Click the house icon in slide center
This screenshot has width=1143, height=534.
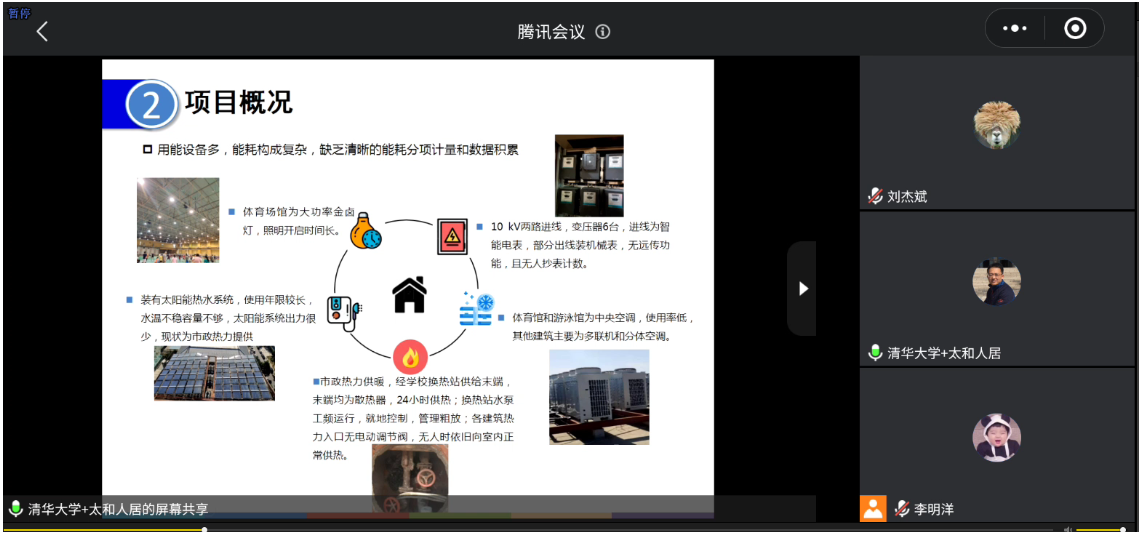[x=409, y=295]
